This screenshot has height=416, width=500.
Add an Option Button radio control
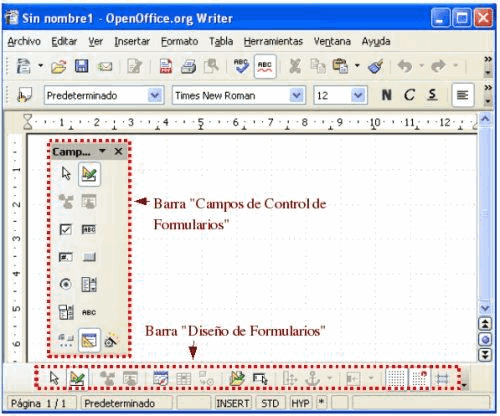click(66, 284)
